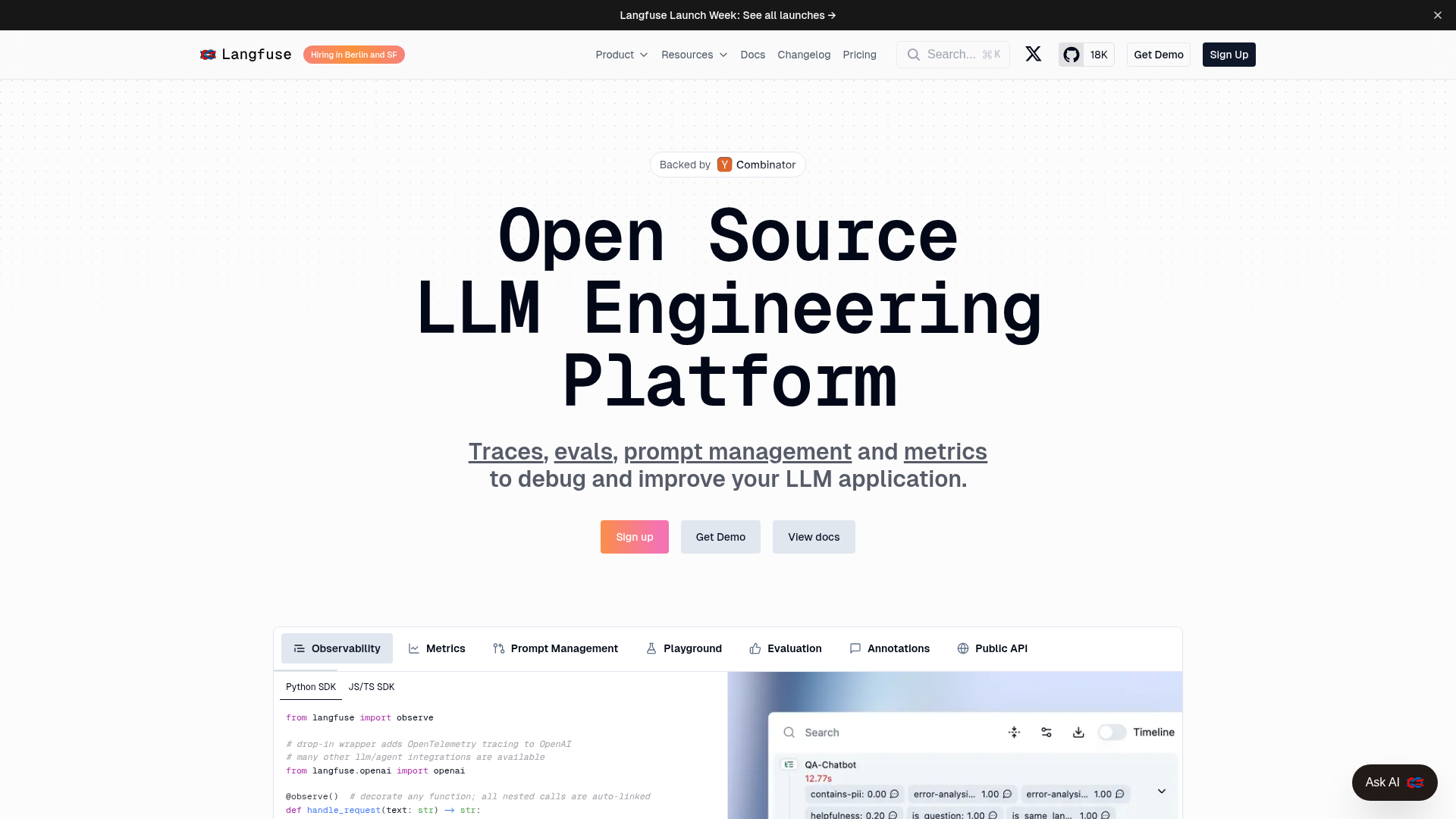Image resolution: width=1456 pixels, height=819 pixels.
Task: Enable the Timeline toggle switch
Action: point(1112,732)
